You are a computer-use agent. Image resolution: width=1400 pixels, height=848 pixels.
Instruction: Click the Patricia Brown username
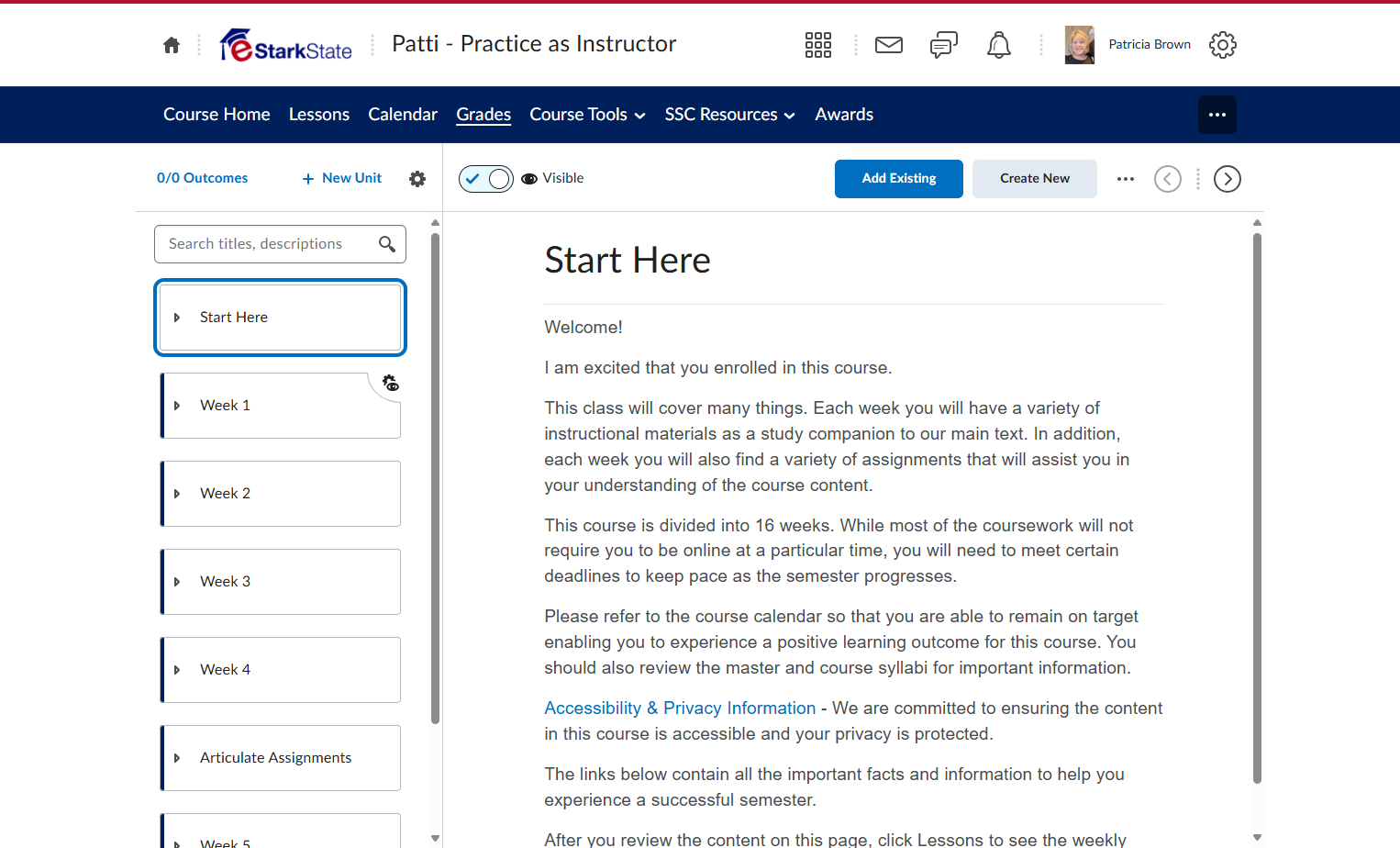pos(1150,45)
